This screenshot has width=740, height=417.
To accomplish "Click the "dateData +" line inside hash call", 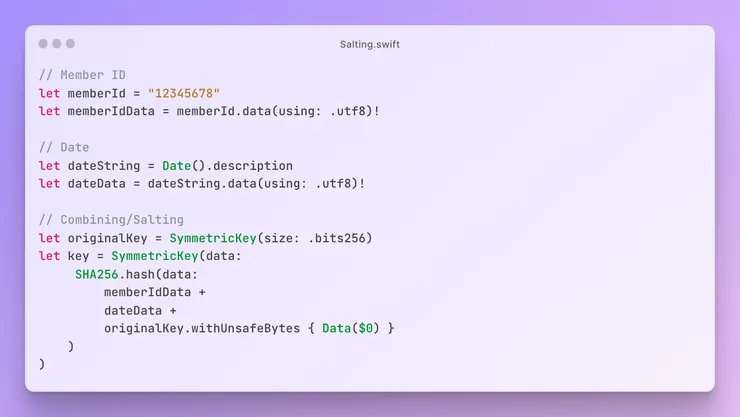I will click(x=139, y=309).
